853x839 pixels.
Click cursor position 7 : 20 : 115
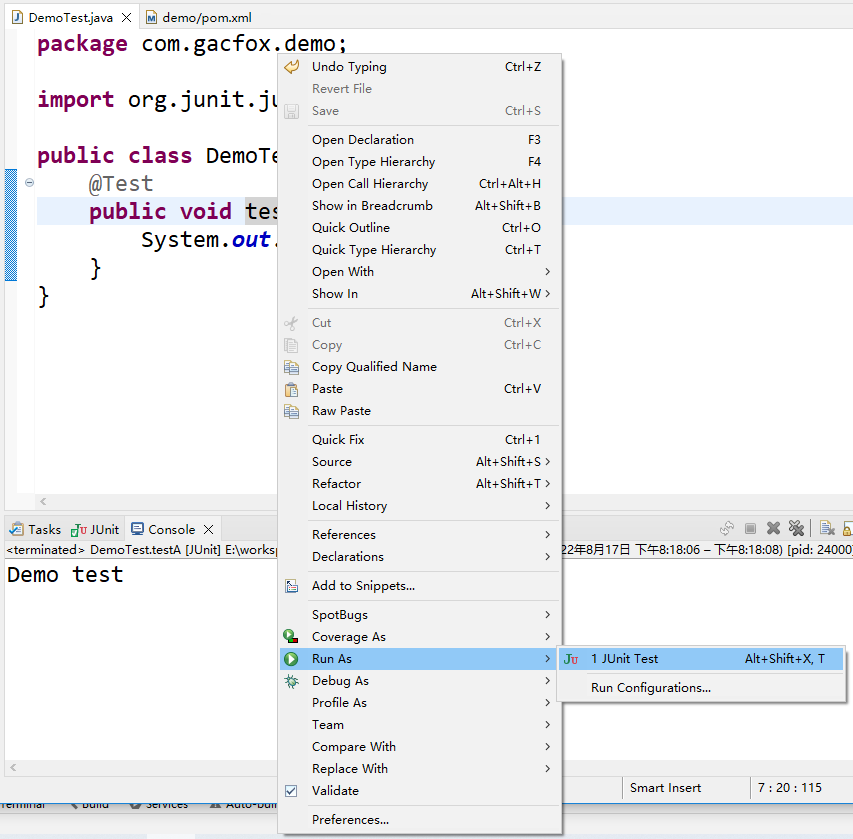789,788
